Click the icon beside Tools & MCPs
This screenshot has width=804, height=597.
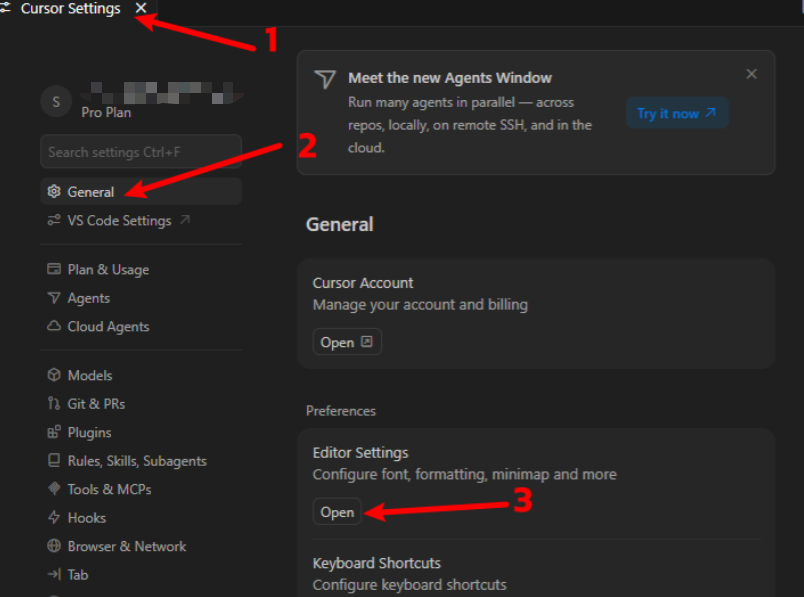tap(54, 488)
